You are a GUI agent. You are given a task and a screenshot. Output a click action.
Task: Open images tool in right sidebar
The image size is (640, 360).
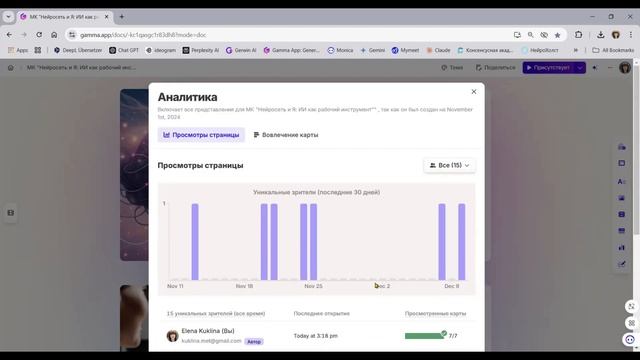tap(622, 198)
